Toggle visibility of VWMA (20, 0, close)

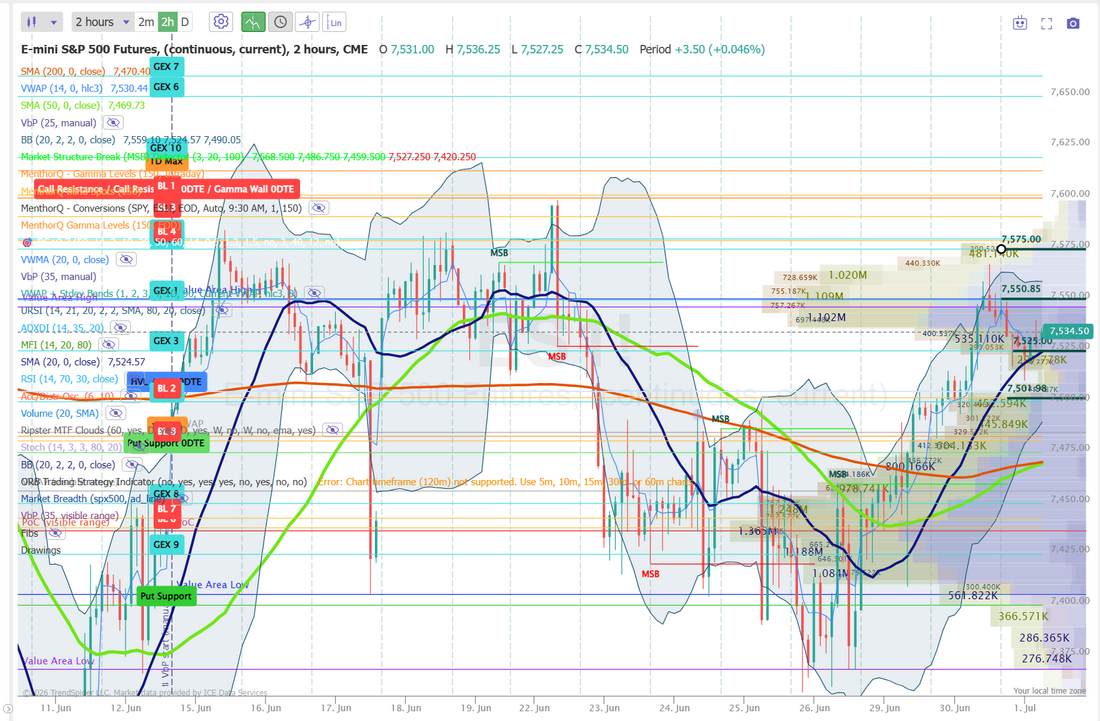[126, 260]
